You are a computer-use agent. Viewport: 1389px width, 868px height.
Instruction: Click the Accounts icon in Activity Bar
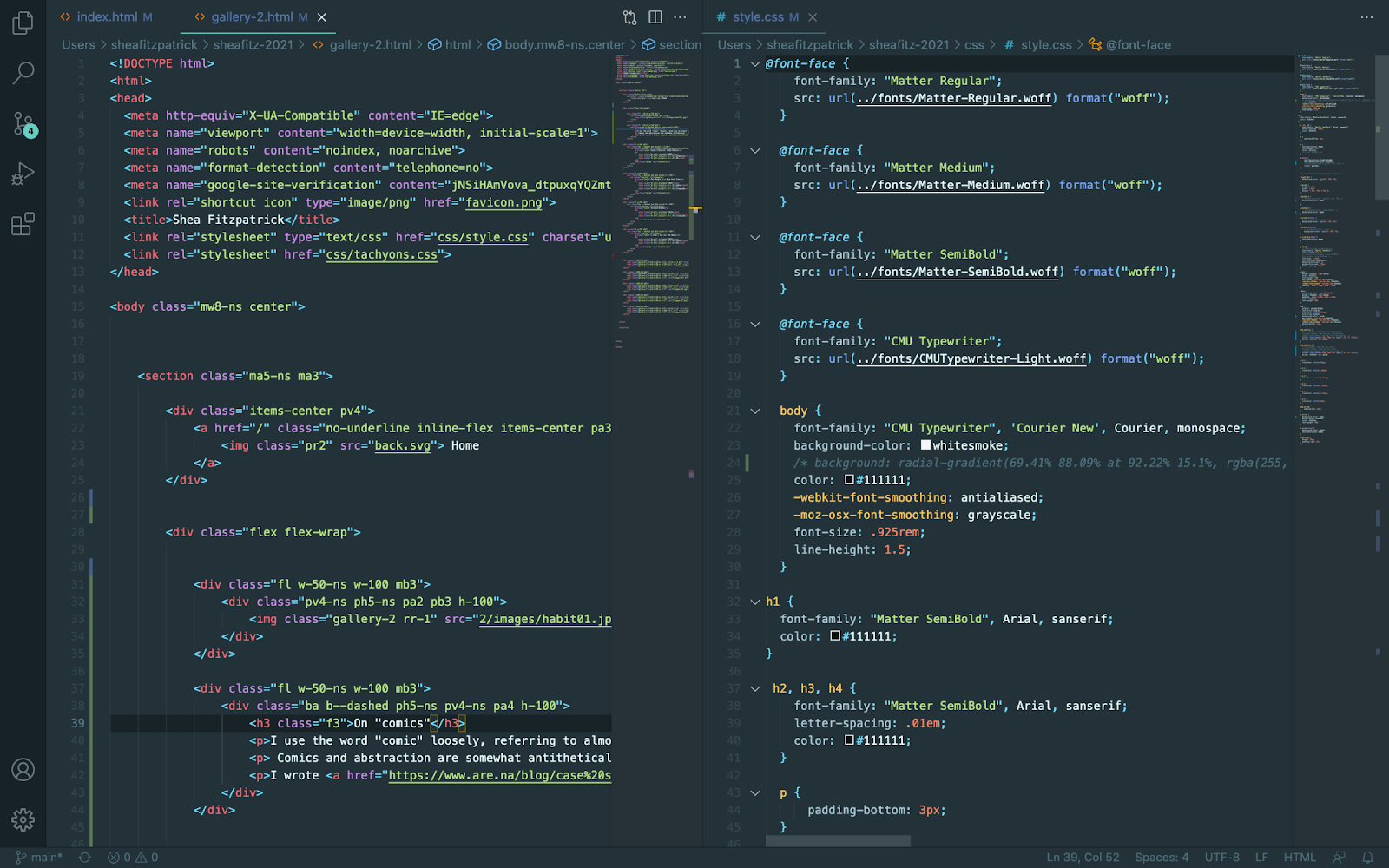coord(23,769)
